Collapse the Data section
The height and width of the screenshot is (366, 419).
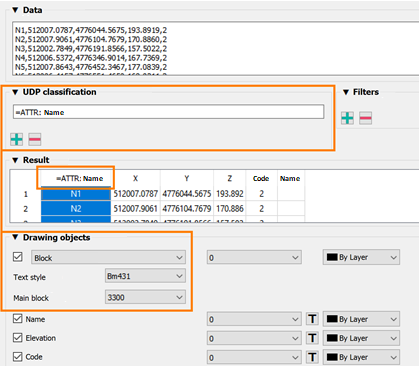[x=15, y=10]
